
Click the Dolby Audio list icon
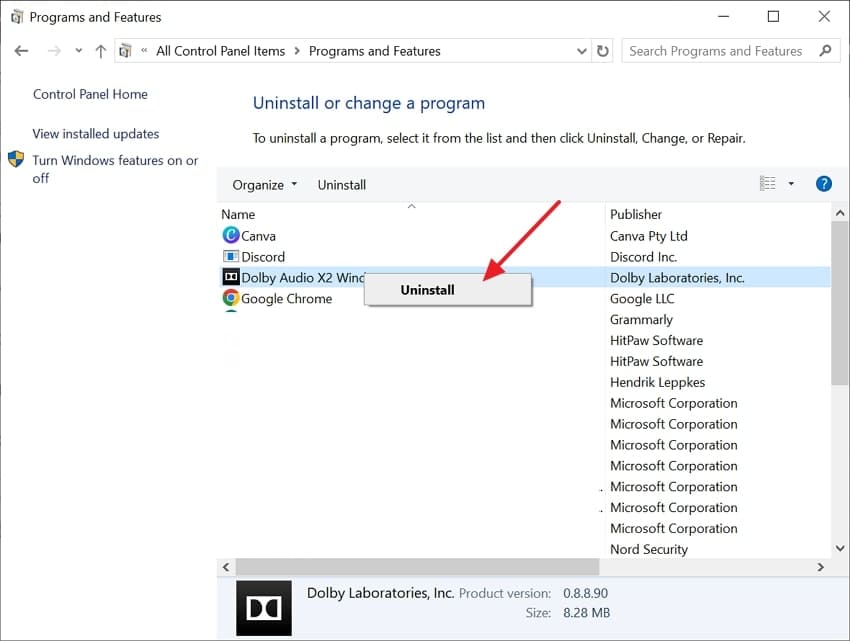[231, 277]
